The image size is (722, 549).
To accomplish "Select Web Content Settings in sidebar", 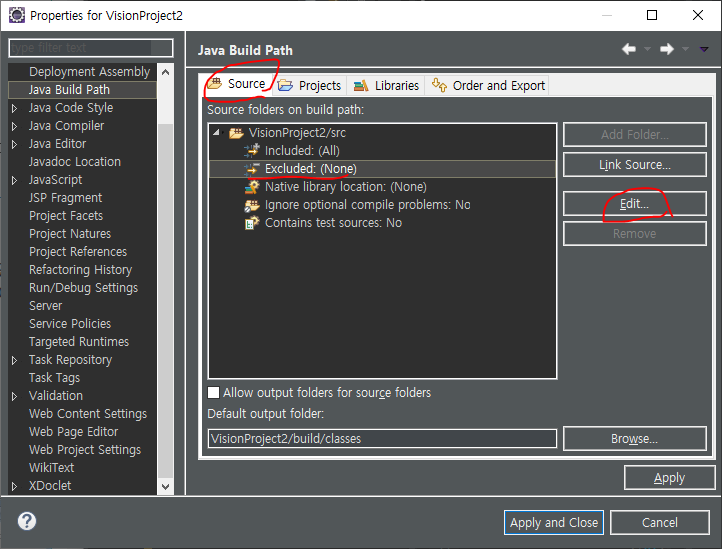I will click(88, 414).
